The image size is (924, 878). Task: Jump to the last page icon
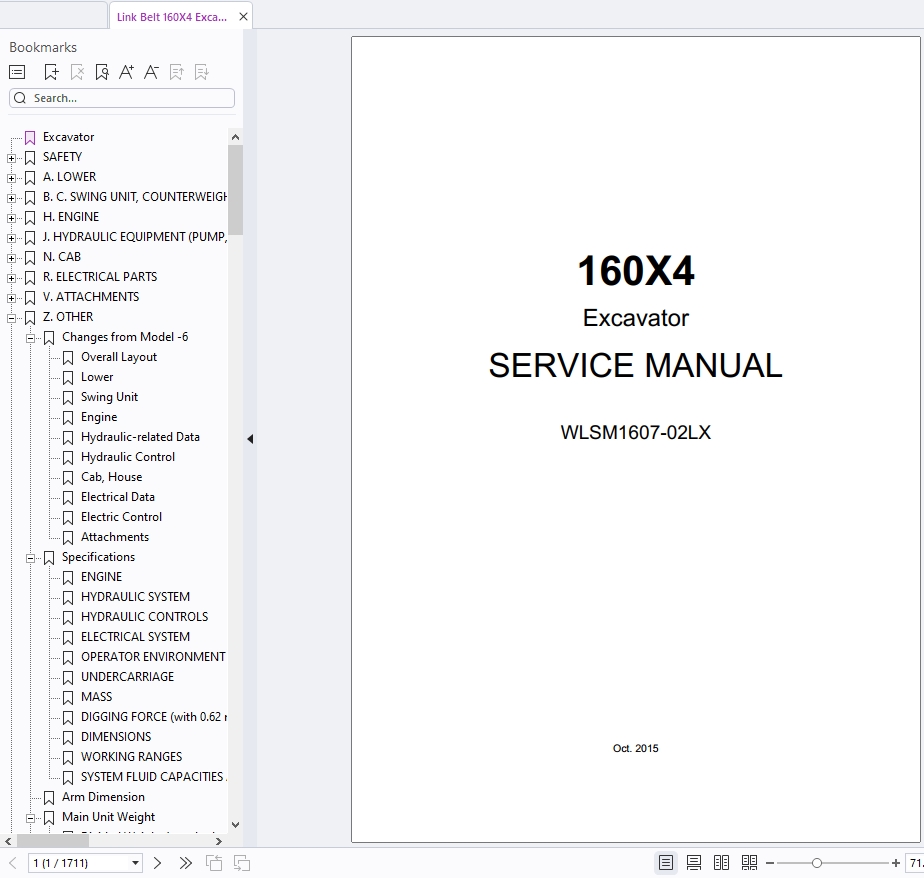pyautogui.click(x=186, y=863)
